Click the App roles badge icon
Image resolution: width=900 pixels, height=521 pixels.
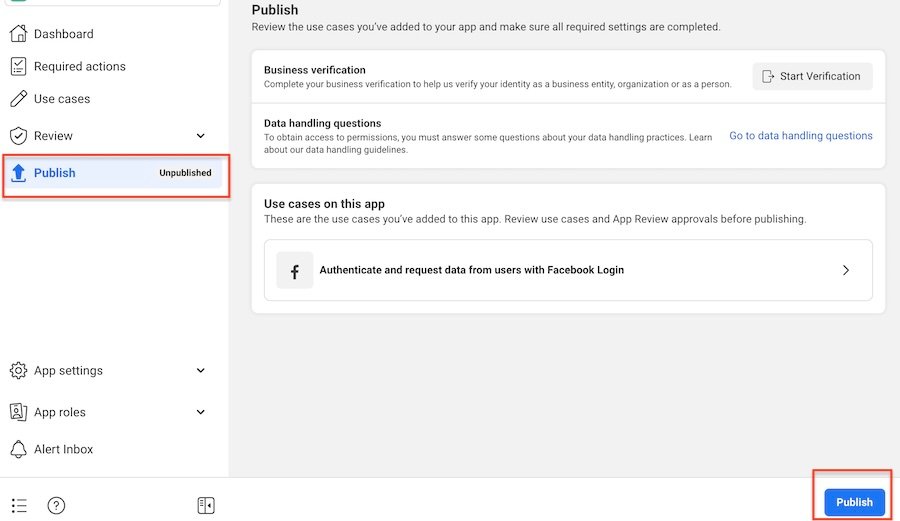[x=18, y=412]
